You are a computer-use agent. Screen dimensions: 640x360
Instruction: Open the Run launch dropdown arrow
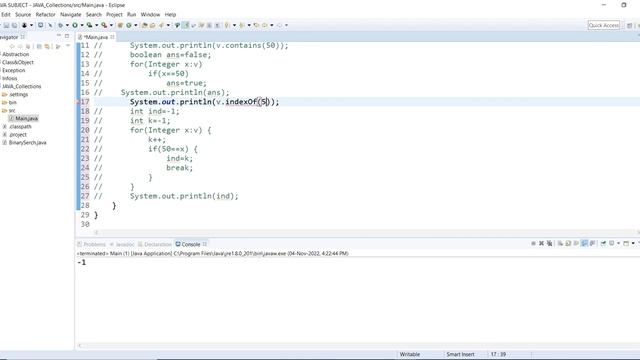point(82,25)
